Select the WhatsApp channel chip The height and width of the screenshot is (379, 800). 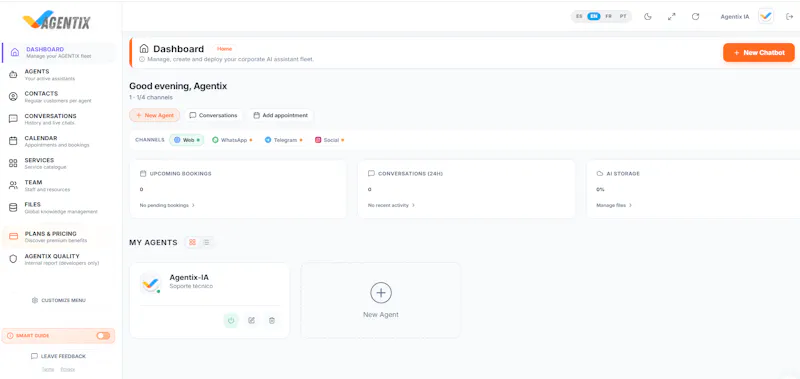[232, 140]
